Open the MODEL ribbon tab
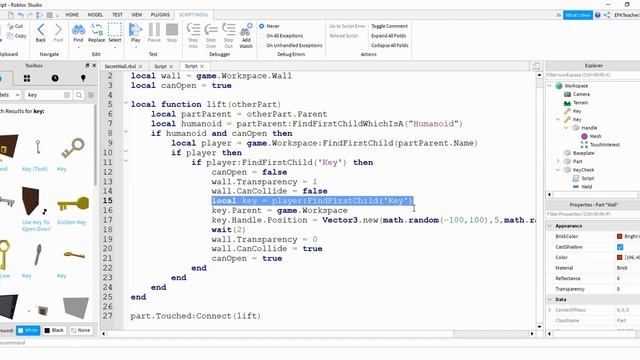This screenshot has width=640, height=360. click(95, 15)
